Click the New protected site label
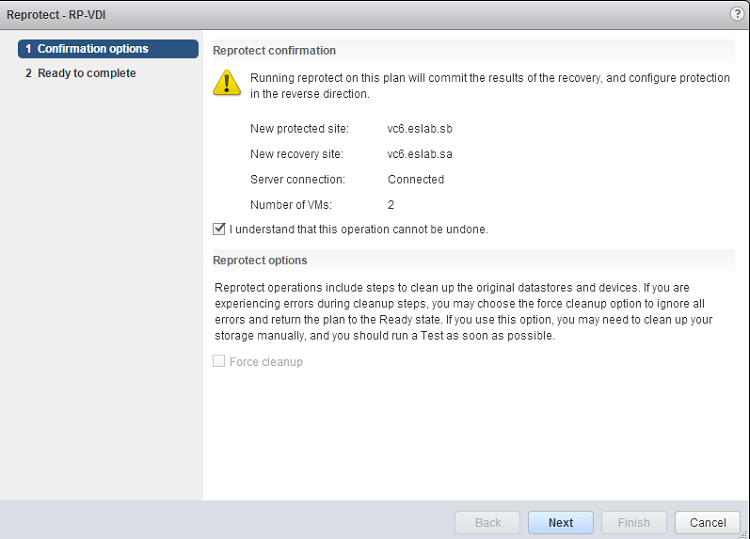The width and height of the screenshot is (750, 539). click(299, 129)
